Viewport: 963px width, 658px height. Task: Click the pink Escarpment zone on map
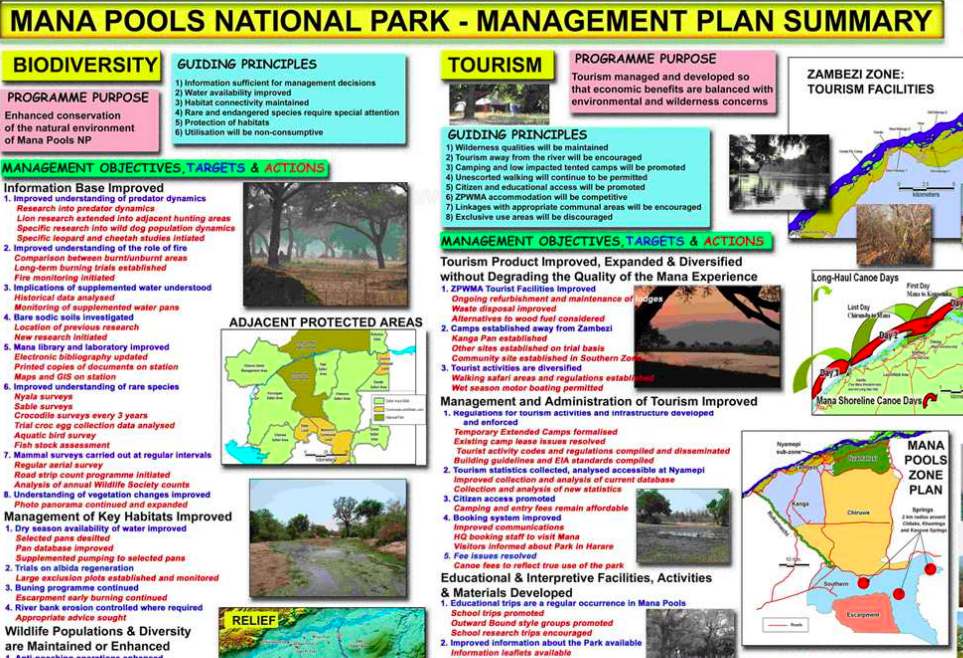coord(863,615)
